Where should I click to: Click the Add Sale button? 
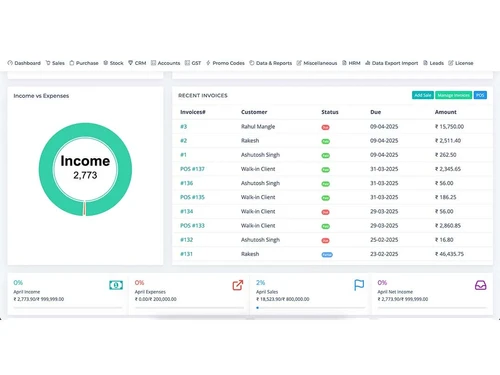[423, 95]
